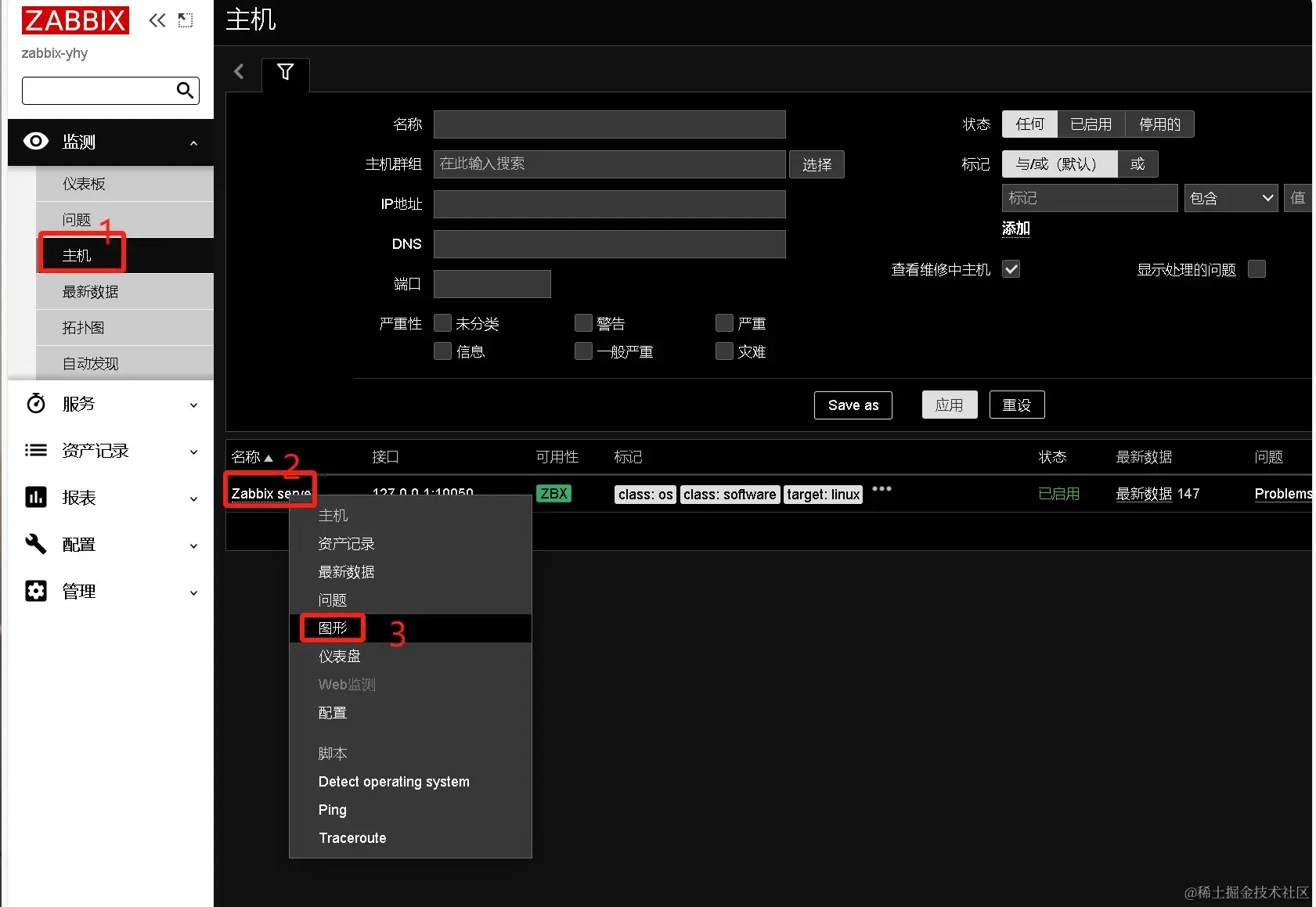Click the Save as button
1316x907 pixels.
(853, 405)
